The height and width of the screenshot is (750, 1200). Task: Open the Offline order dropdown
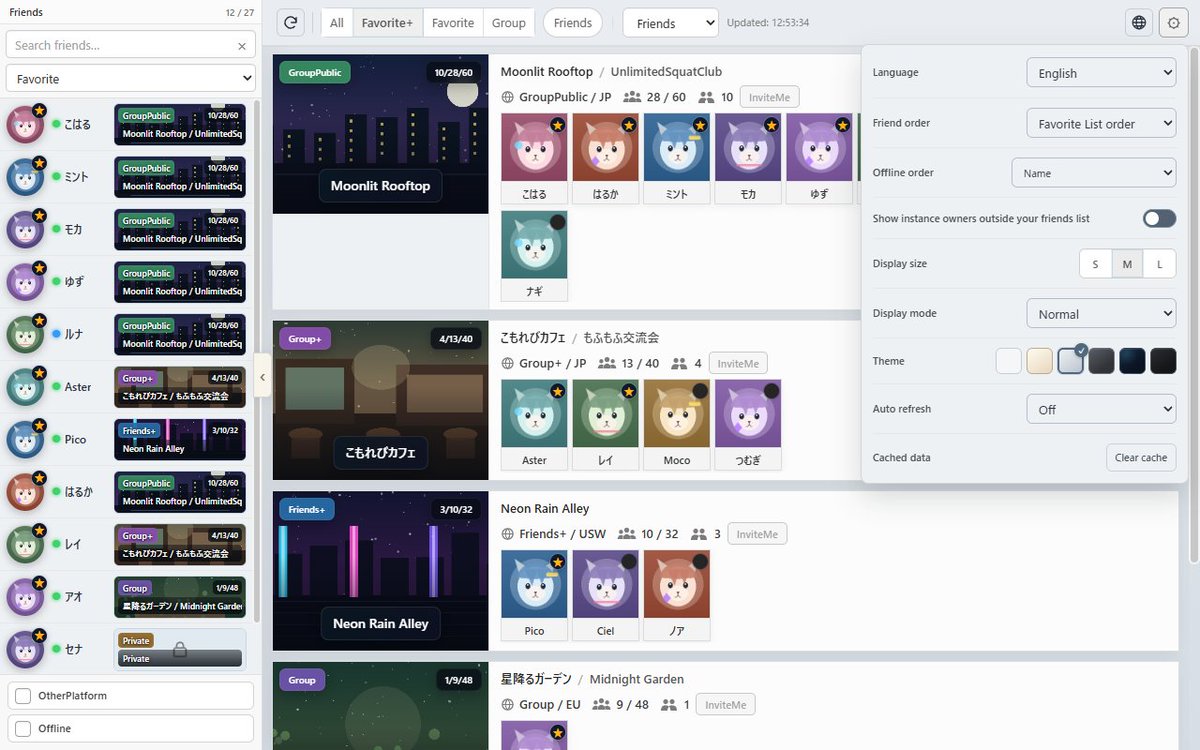pyautogui.click(x=1094, y=173)
